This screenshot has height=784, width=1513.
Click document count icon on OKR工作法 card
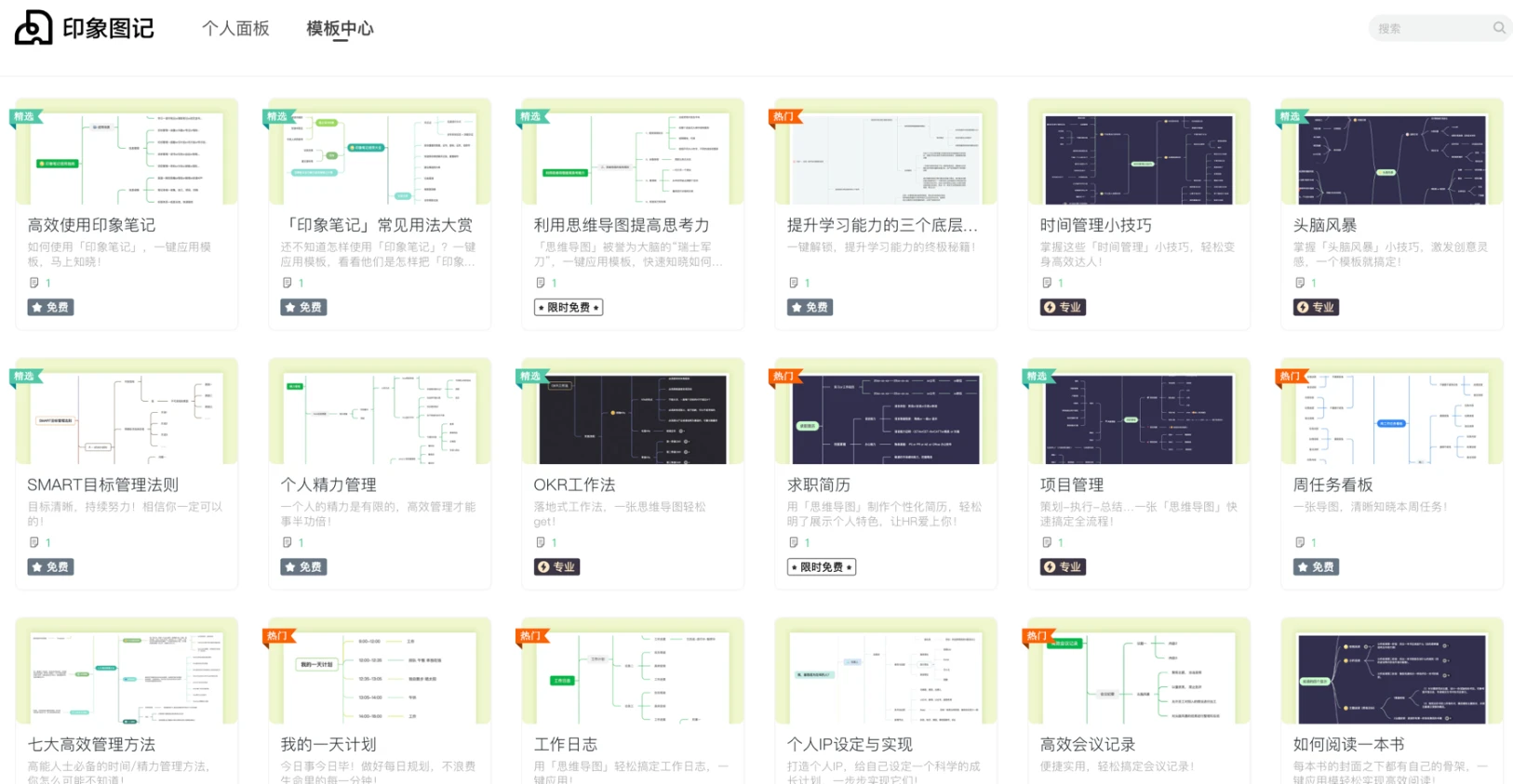click(x=541, y=542)
